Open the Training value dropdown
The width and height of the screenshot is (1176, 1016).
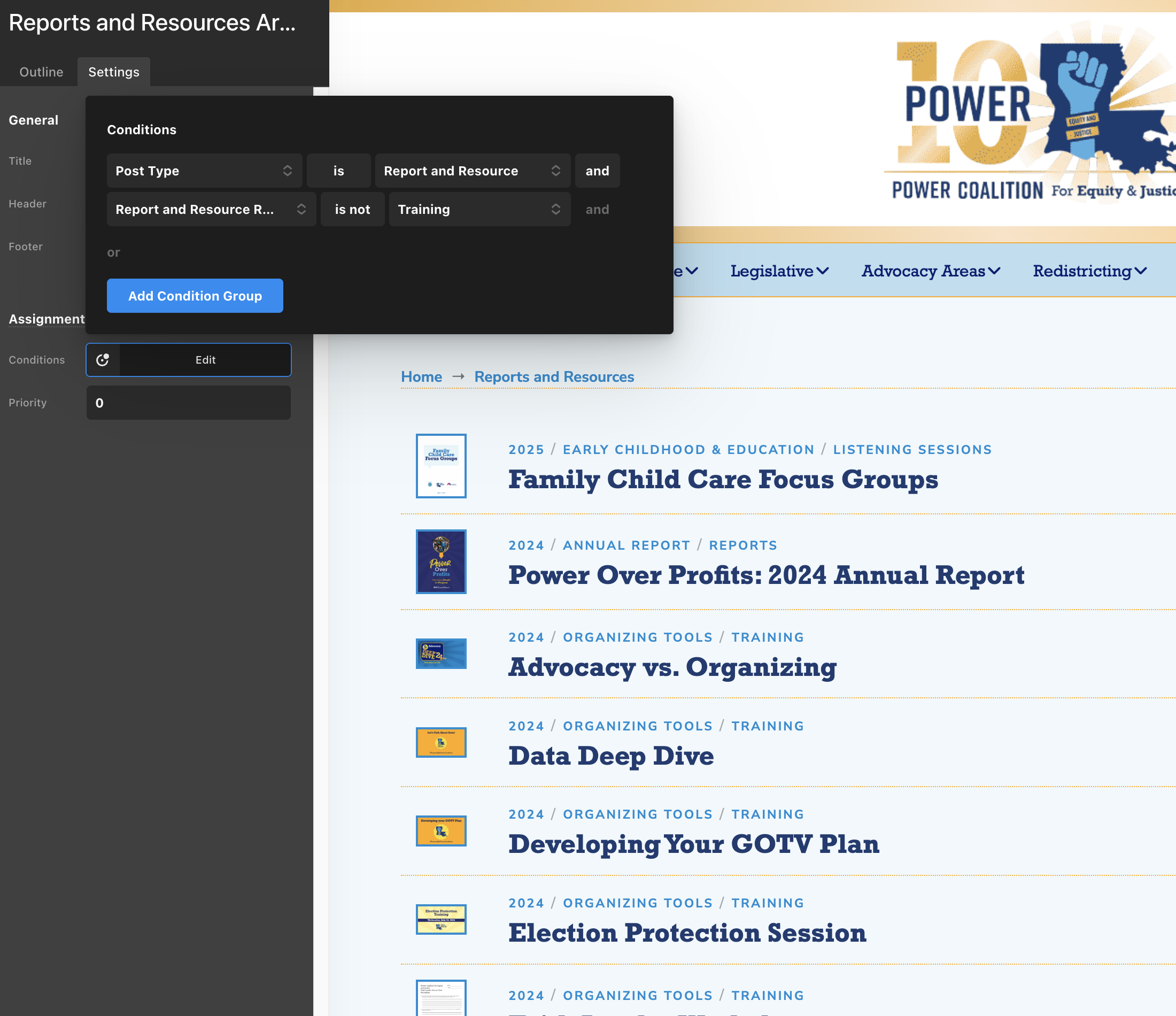479,209
